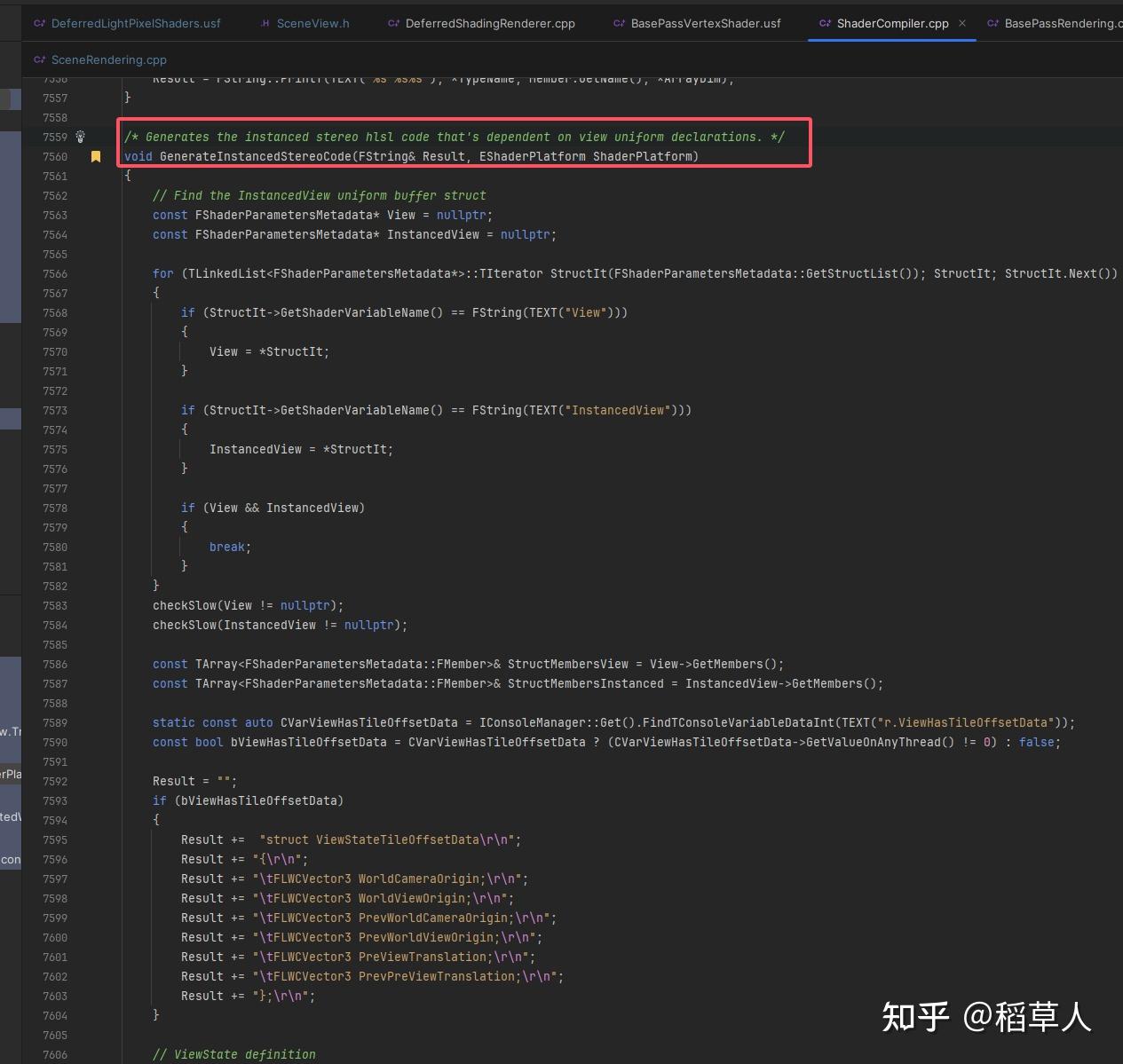This screenshot has width=1123, height=1064.
Task: Close the ShaderCompiler.cpp tab
Action: (x=961, y=23)
